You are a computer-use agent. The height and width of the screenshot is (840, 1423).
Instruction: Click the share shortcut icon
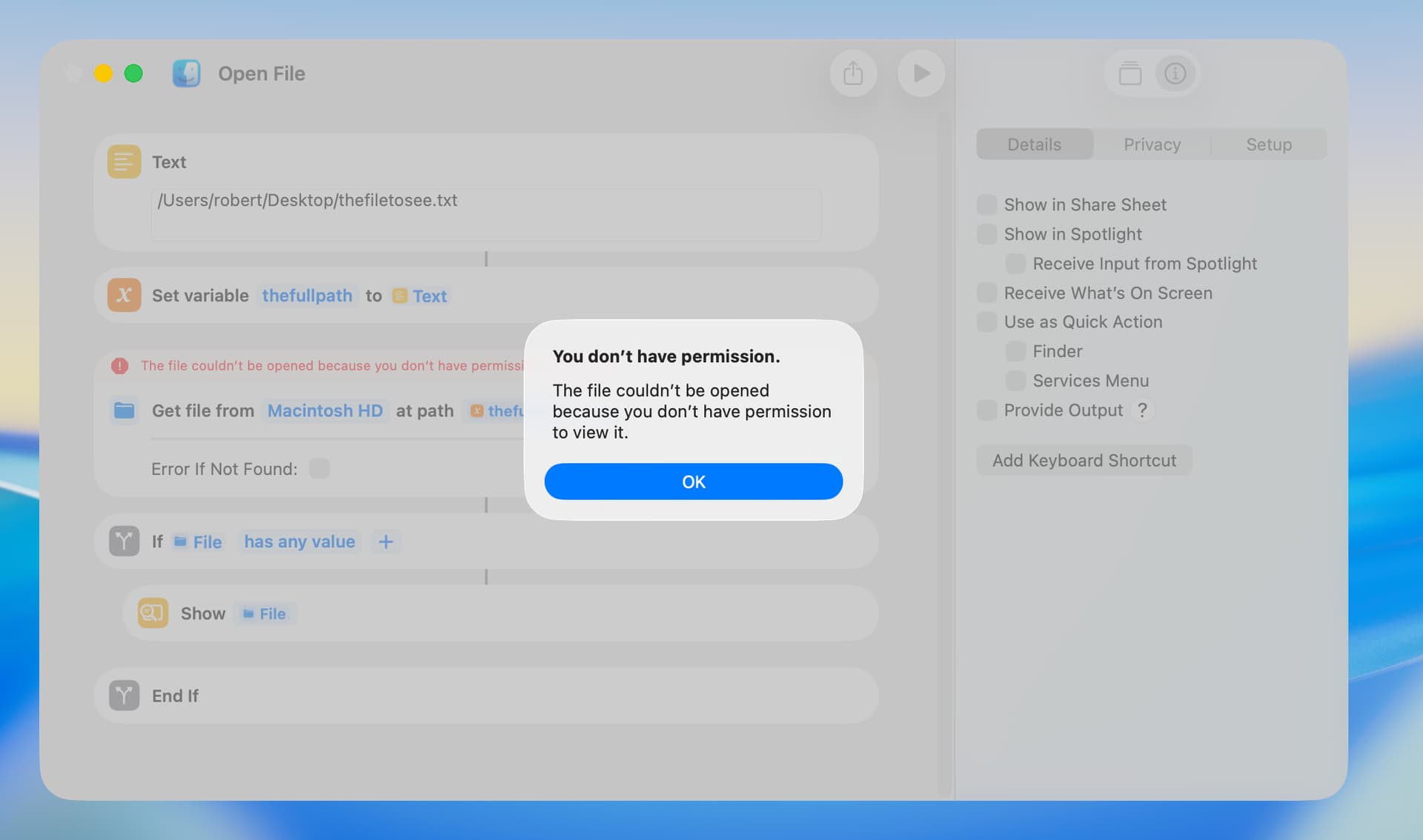(853, 73)
